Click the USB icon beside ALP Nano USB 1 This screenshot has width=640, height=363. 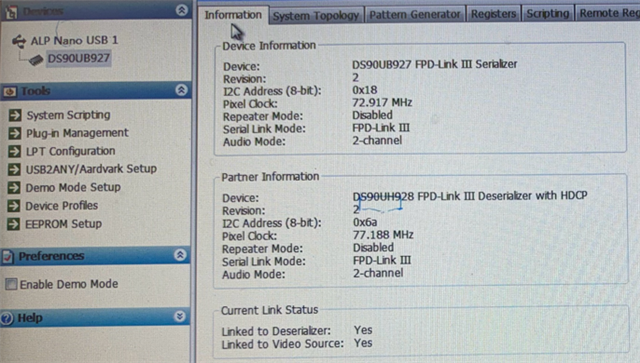coord(19,41)
